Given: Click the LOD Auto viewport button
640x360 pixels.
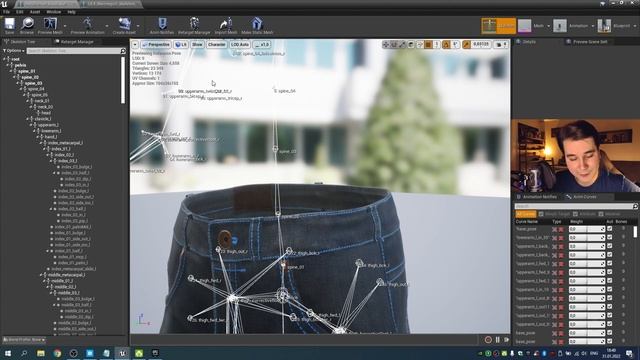Looking at the screenshot, I should [x=240, y=44].
